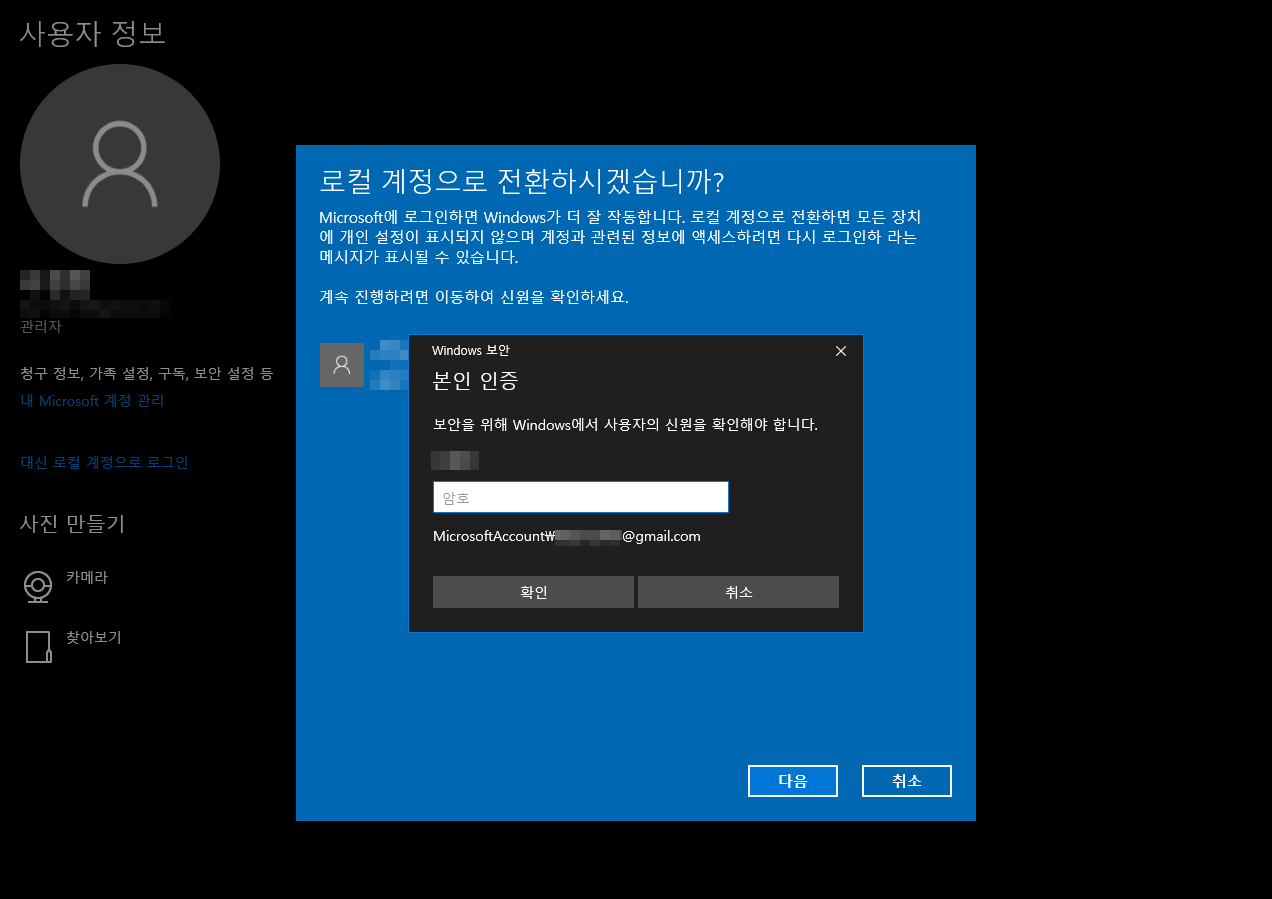The width and height of the screenshot is (1272, 899).
Task: Select the small user avatar icon beside the account name
Action: [x=341, y=365]
